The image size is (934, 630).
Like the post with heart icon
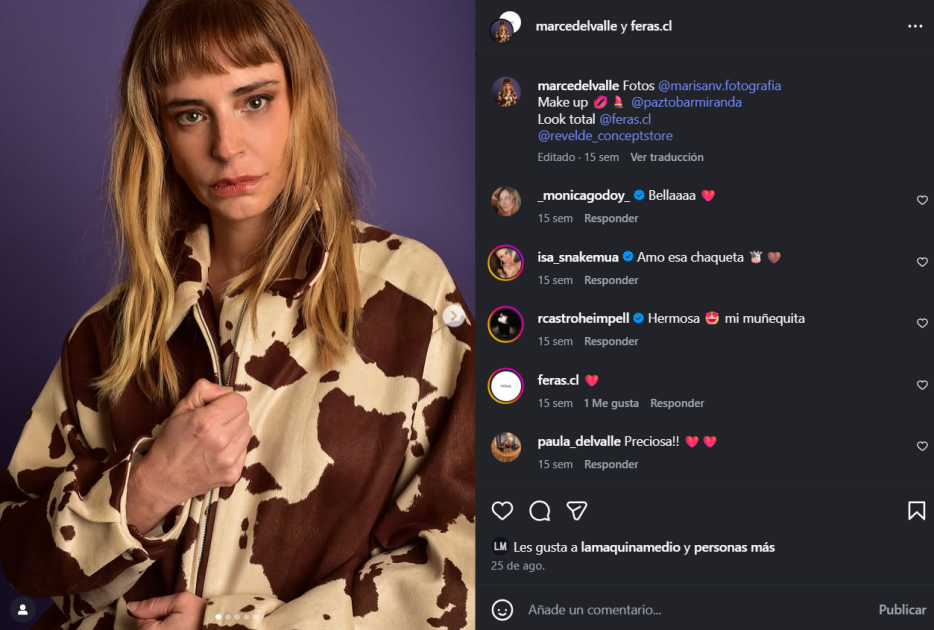coord(502,511)
